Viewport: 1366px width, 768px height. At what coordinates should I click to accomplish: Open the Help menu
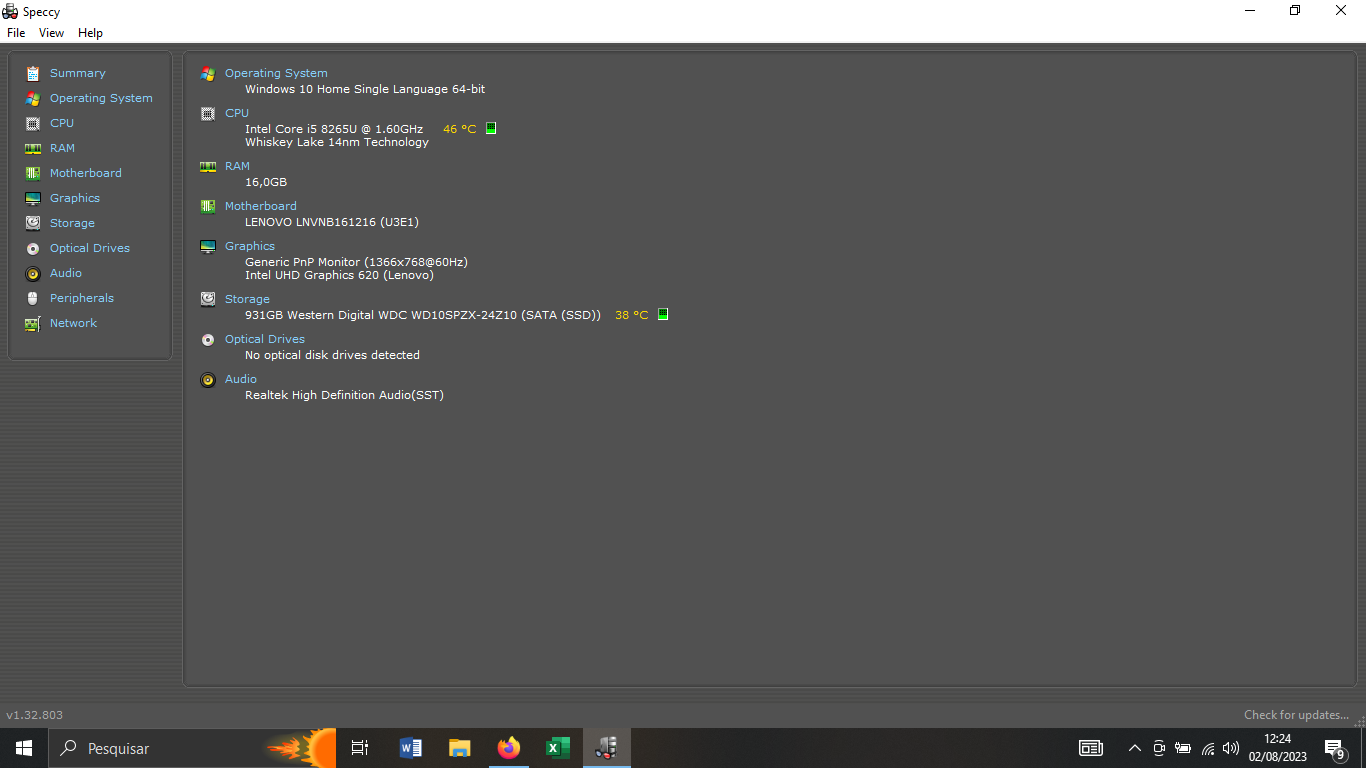point(90,33)
